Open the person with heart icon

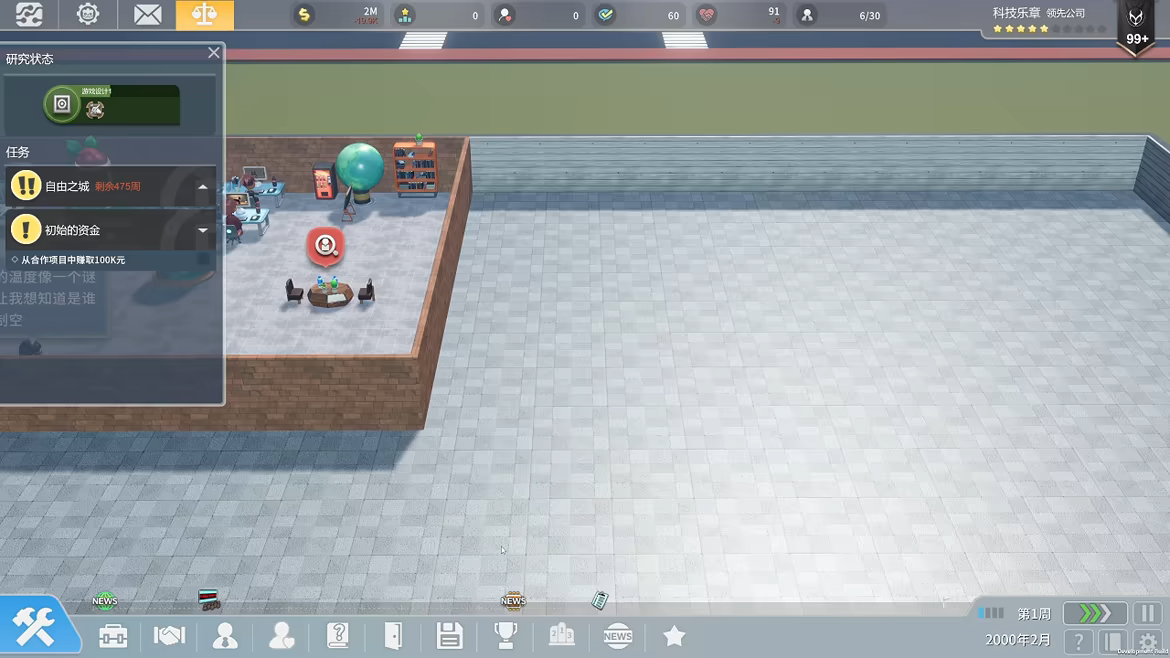(282, 636)
